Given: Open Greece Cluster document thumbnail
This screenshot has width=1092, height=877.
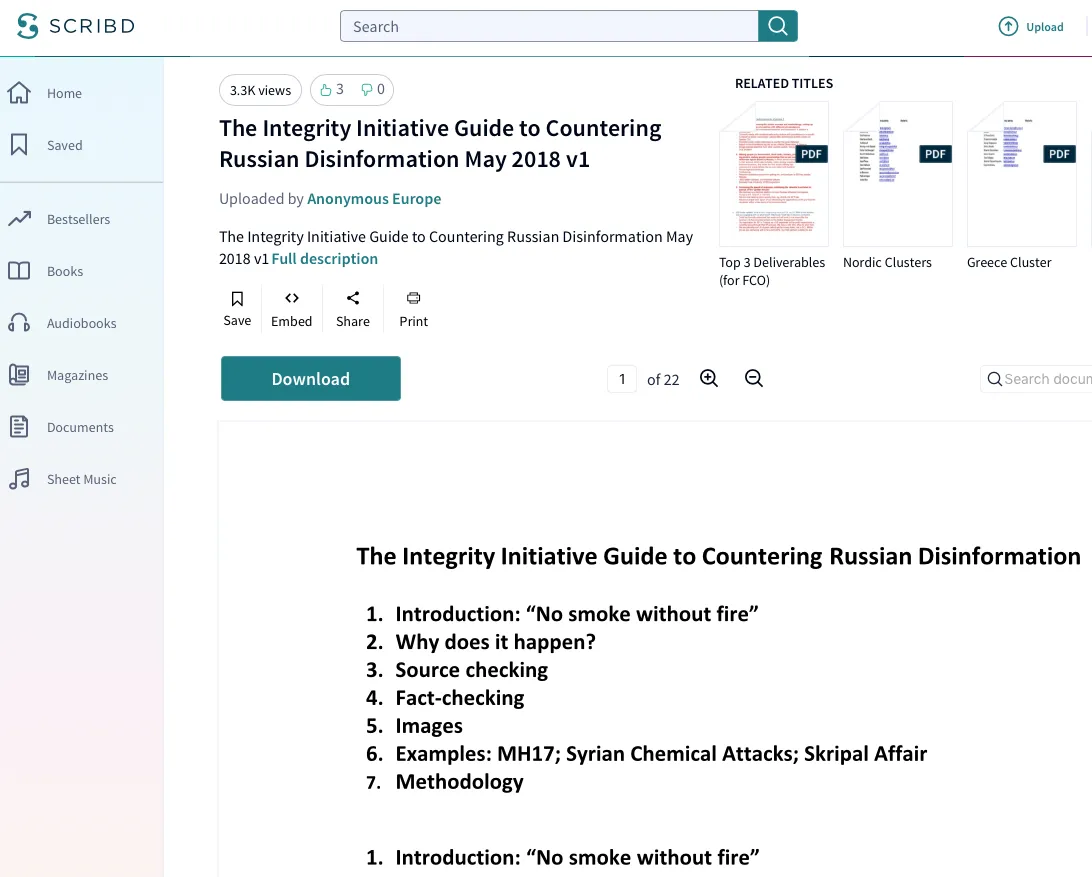Looking at the screenshot, I should pos(1022,174).
